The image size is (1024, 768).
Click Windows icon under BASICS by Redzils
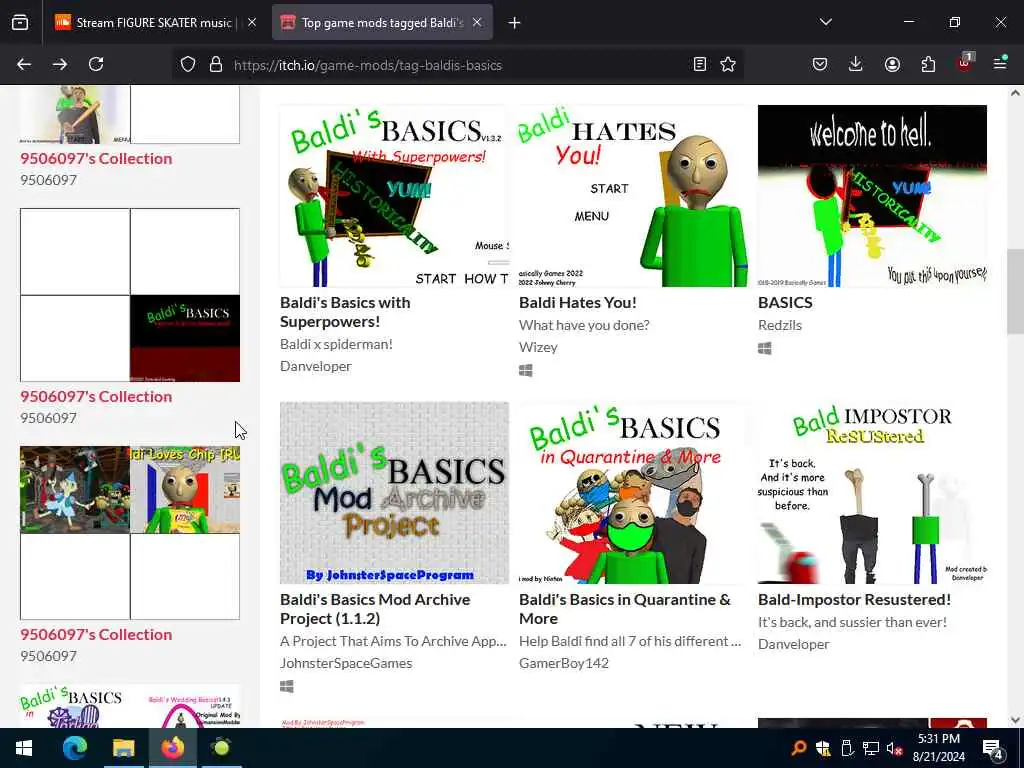pos(765,348)
